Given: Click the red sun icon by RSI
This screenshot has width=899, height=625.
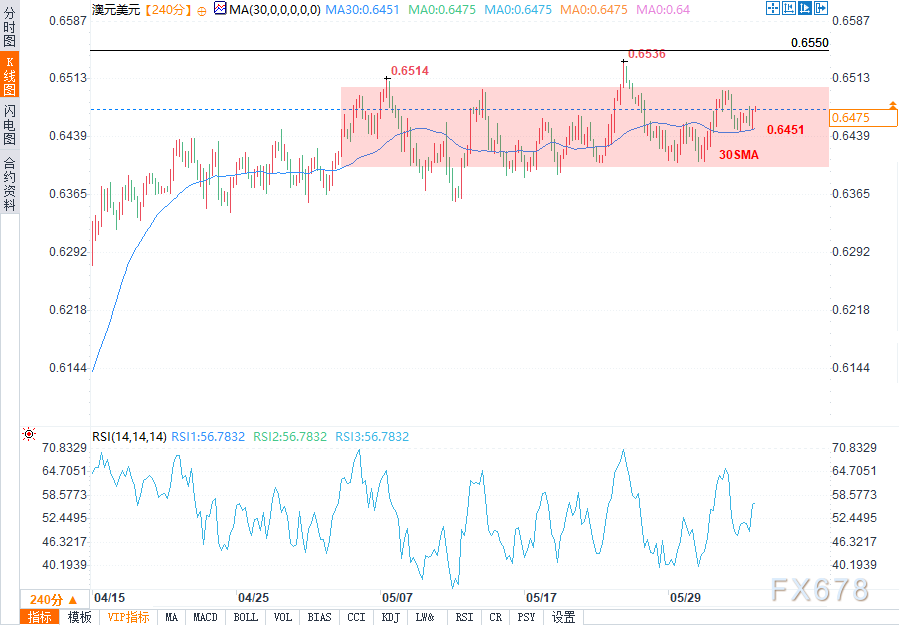Looking at the screenshot, I should point(28,434).
